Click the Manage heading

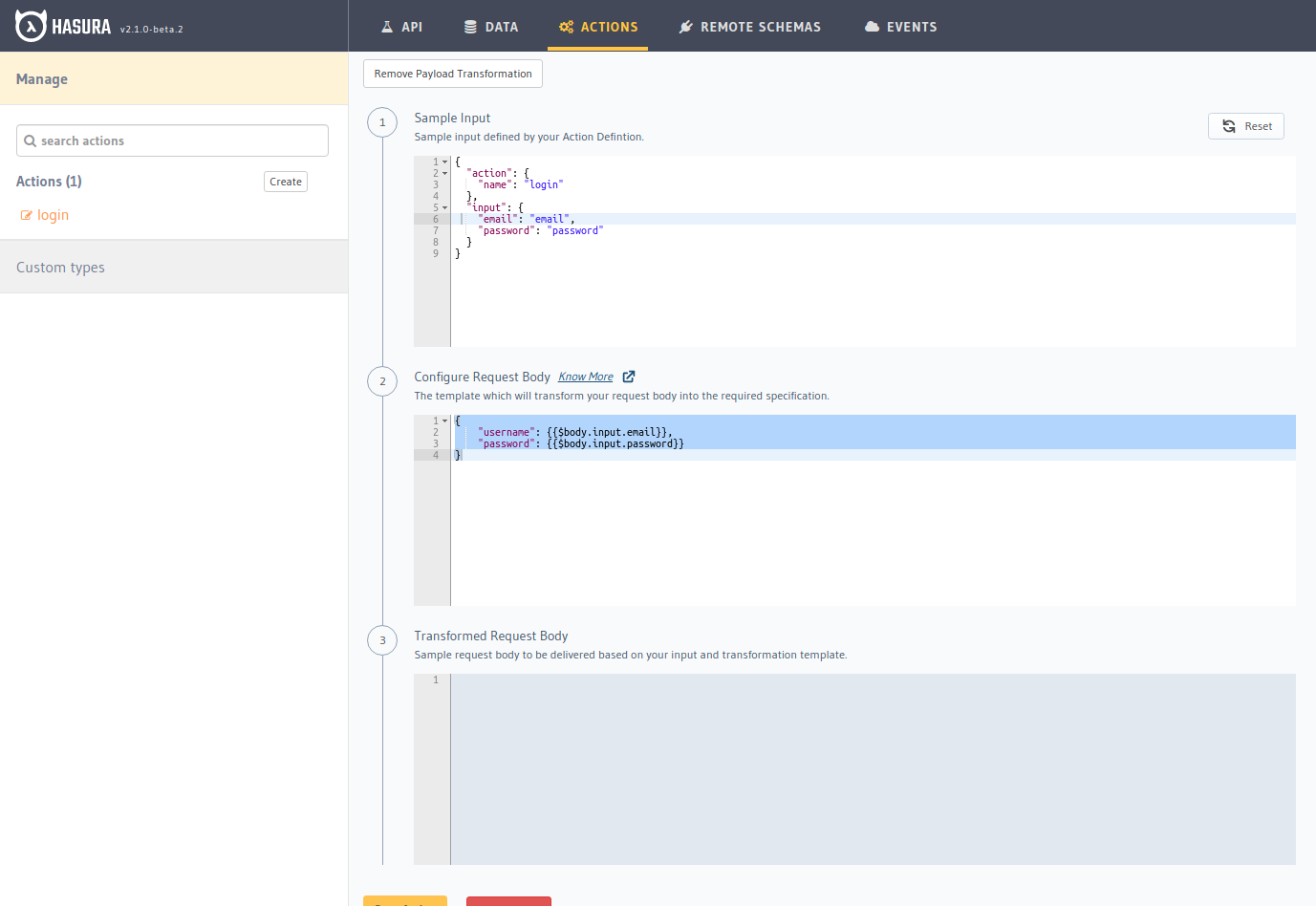click(x=42, y=79)
